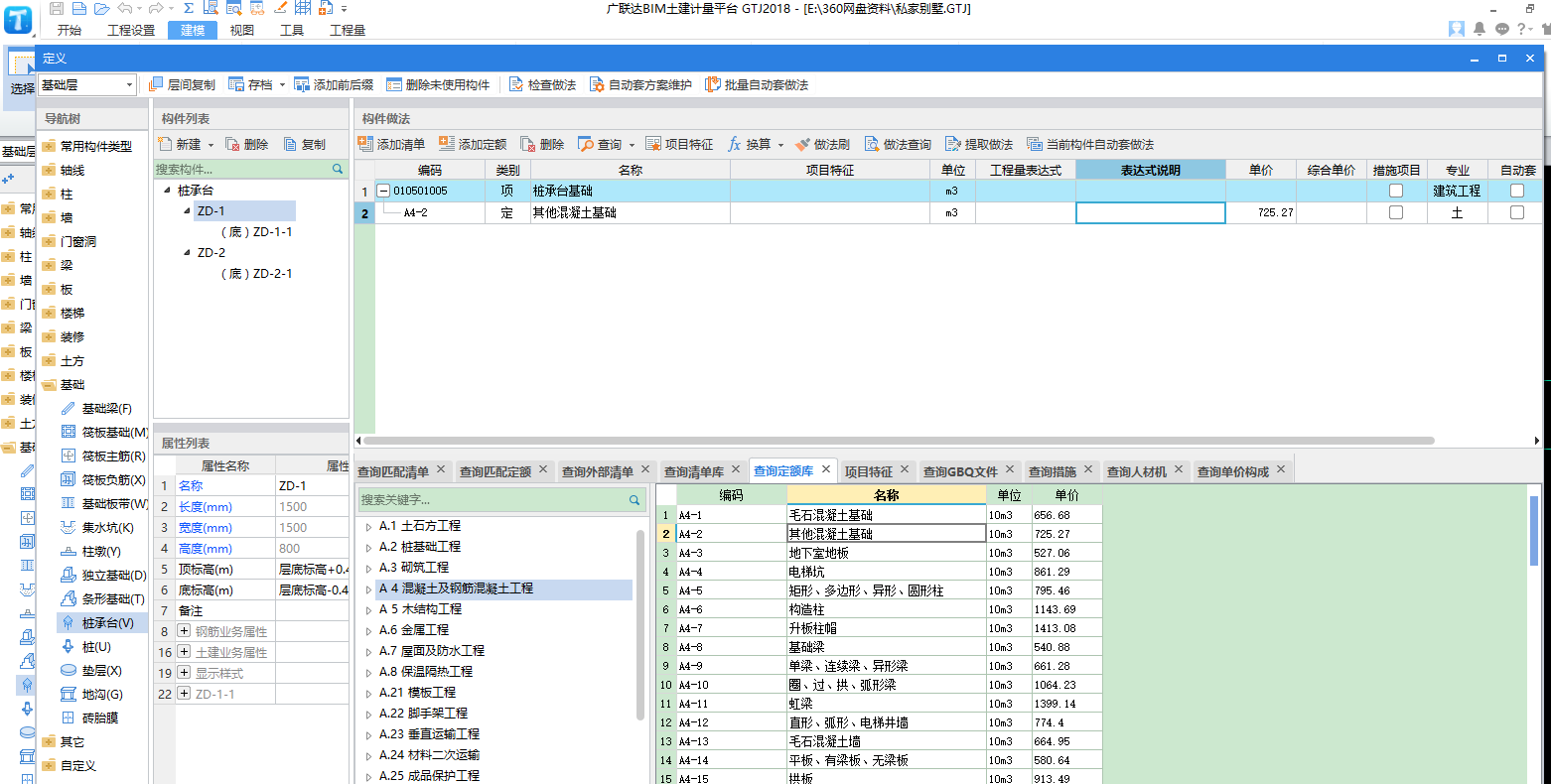Image resolution: width=1551 pixels, height=784 pixels.
Task: Select (底) ZD-1-1 component
Action: pos(256,231)
